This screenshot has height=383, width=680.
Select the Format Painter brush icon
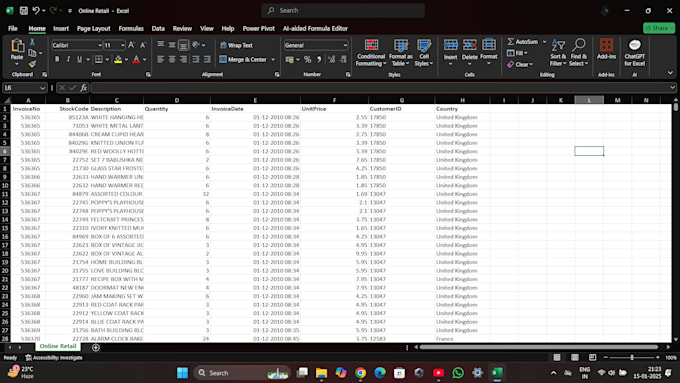click(x=32, y=64)
